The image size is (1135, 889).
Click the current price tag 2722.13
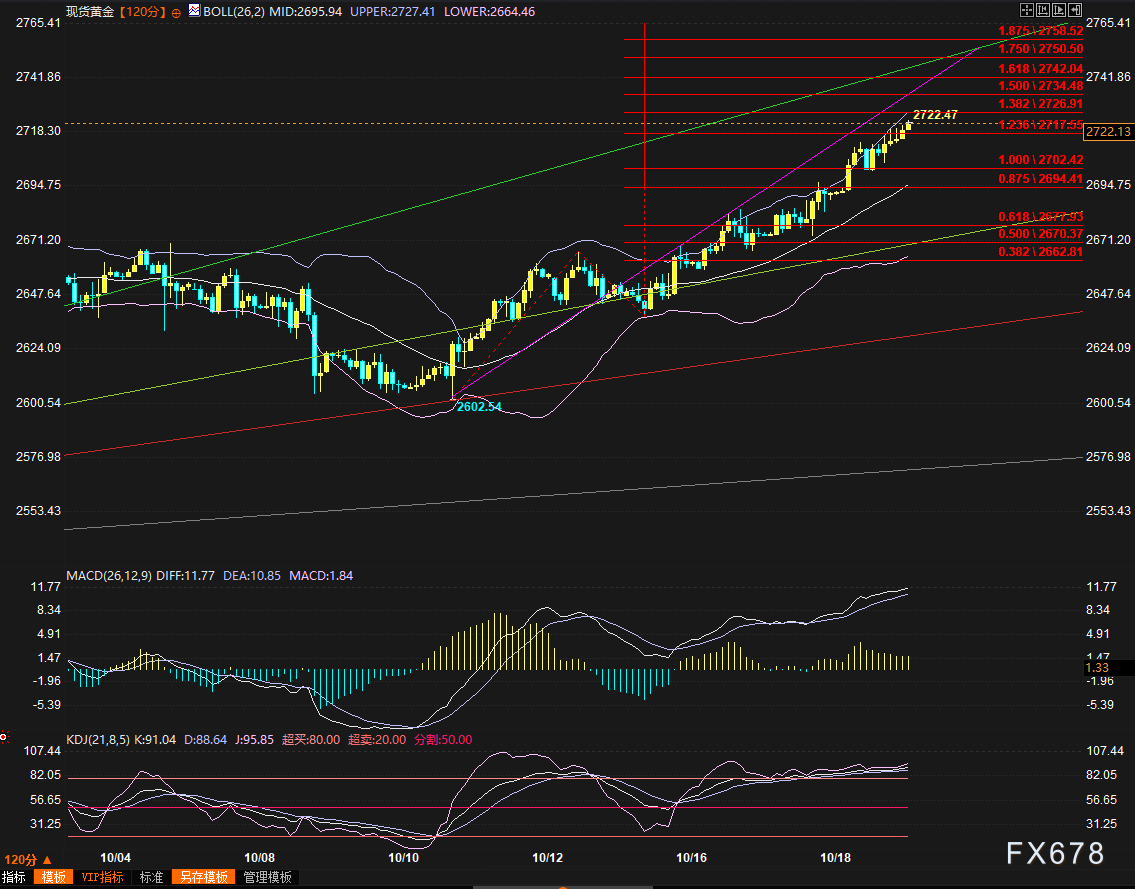pos(1108,132)
